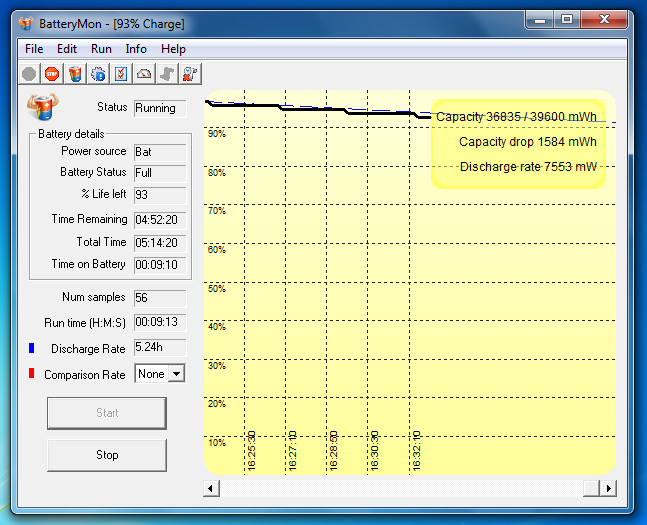Open the File menu
Image resolution: width=647 pixels, height=525 pixels.
tap(34, 49)
